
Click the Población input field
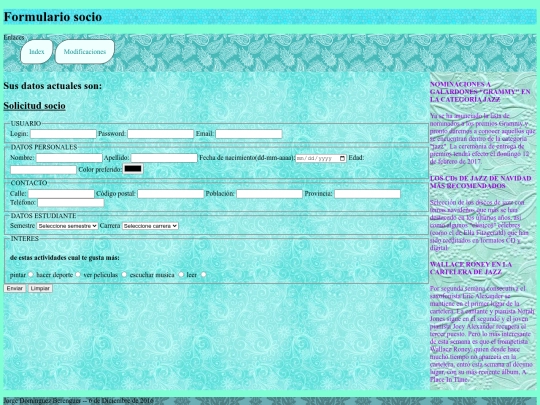click(x=269, y=194)
